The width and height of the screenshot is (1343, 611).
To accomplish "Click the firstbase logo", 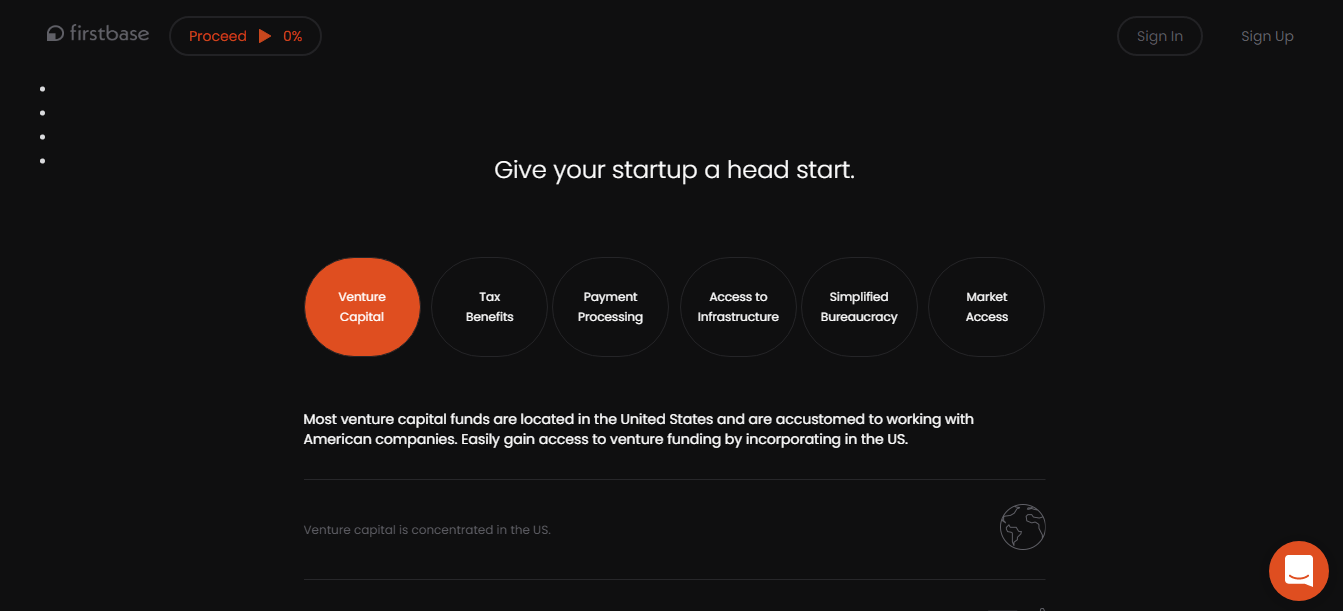I will 97,33.
